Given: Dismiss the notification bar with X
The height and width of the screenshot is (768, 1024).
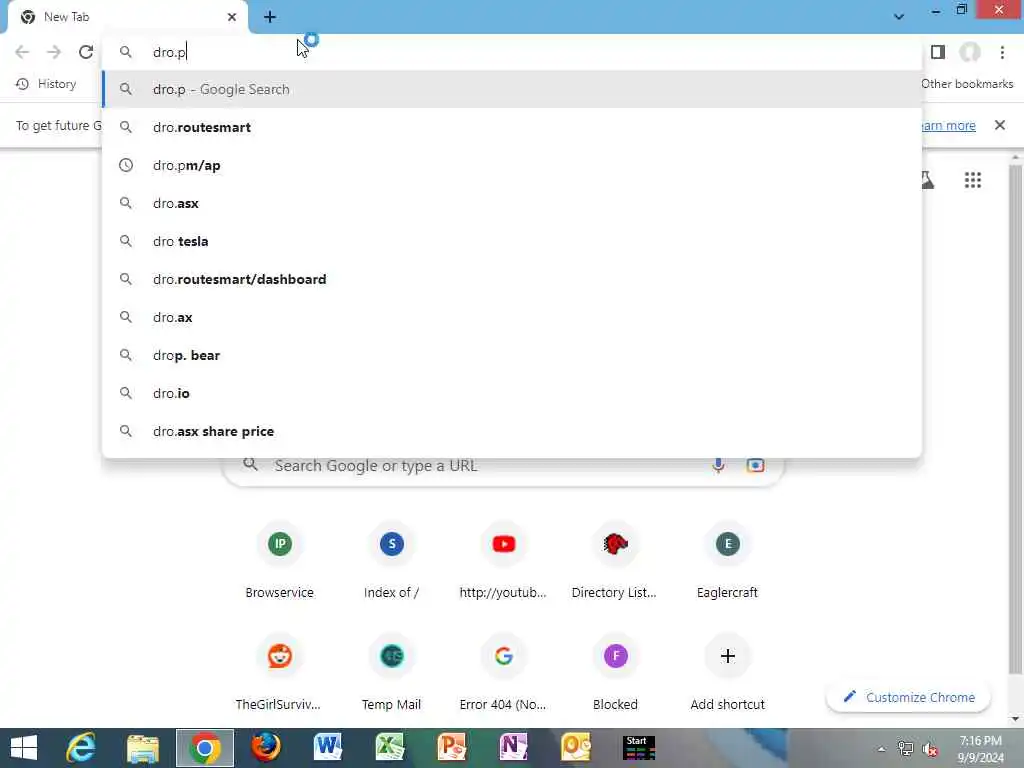Looking at the screenshot, I should 1000,125.
